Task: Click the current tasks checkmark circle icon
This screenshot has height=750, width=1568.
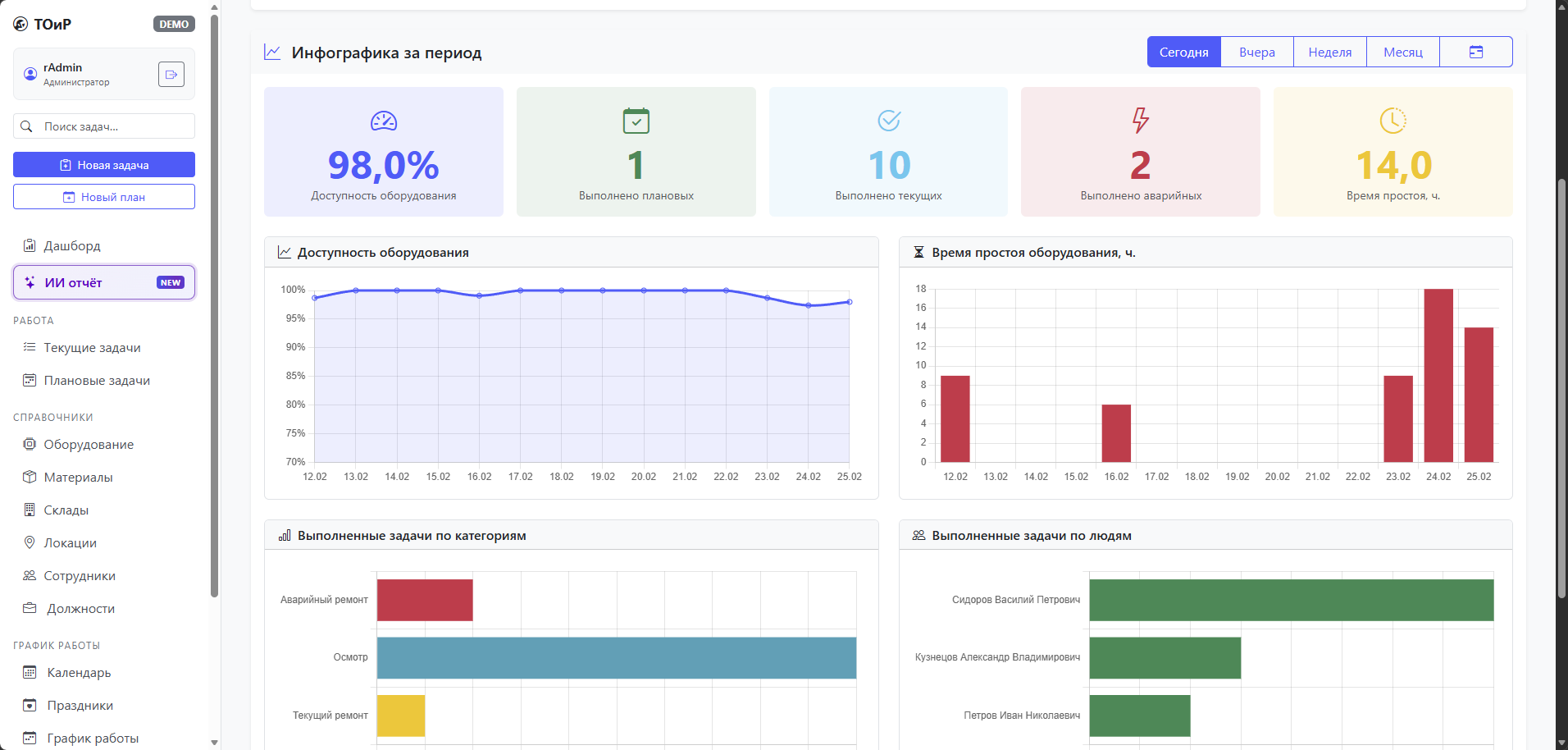Action: coord(888,121)
